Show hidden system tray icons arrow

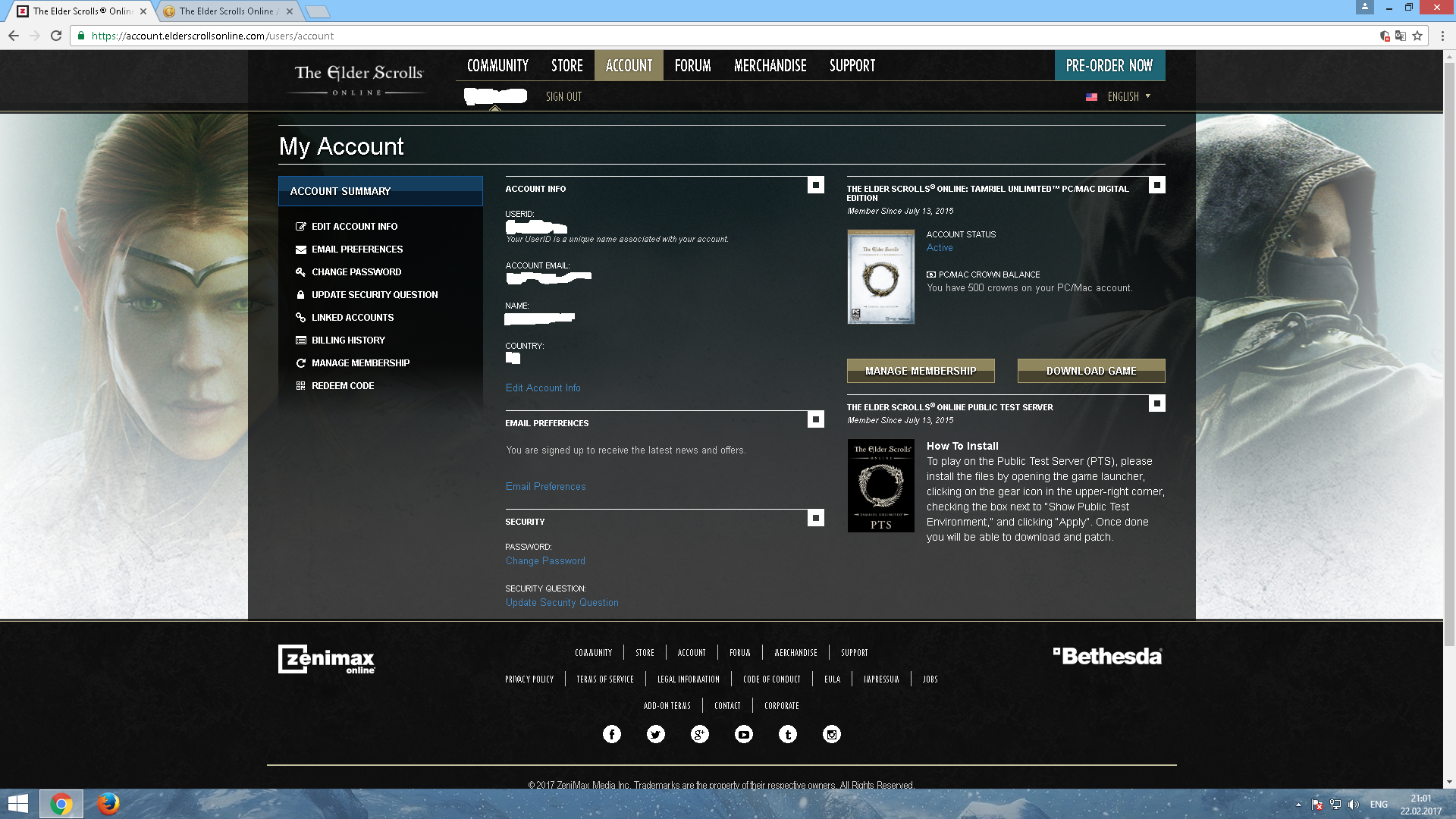(x=1298, y=805)
